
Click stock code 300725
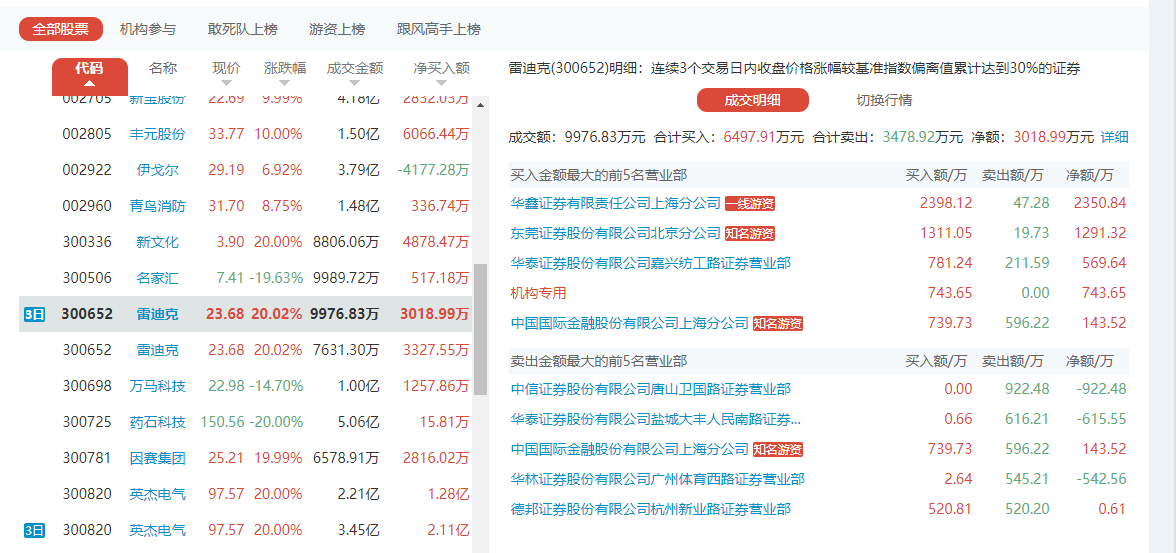(87, 422)
